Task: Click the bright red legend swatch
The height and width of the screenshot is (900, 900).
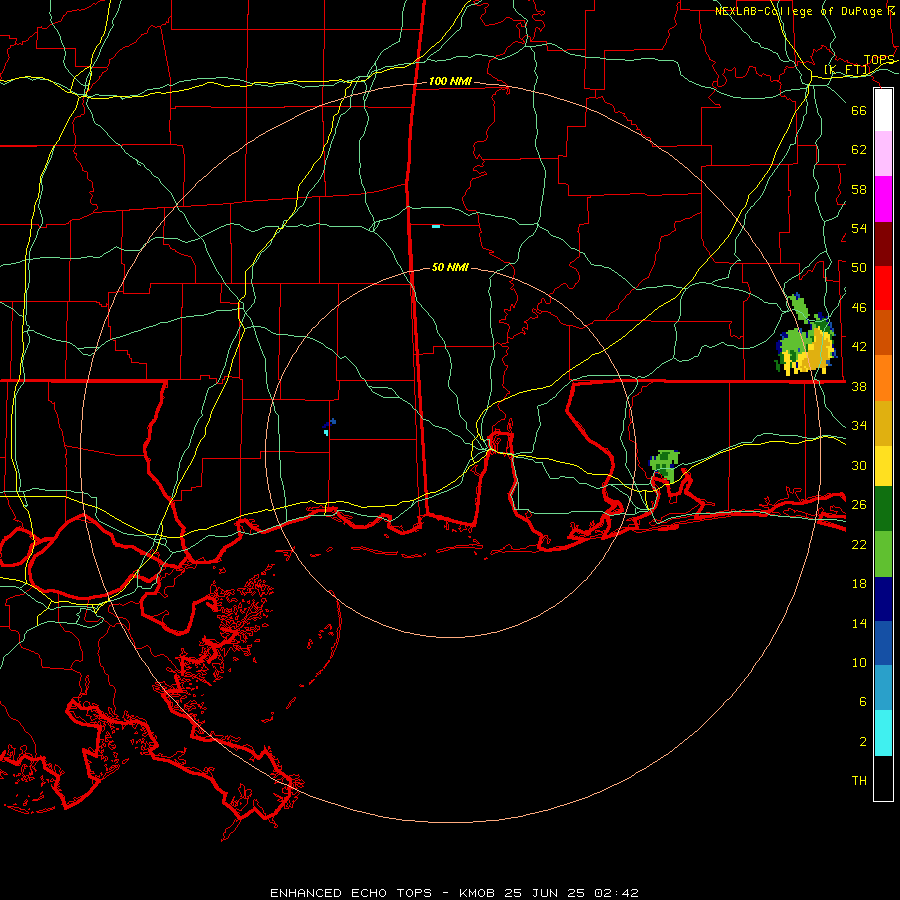Action: point(883,288)
